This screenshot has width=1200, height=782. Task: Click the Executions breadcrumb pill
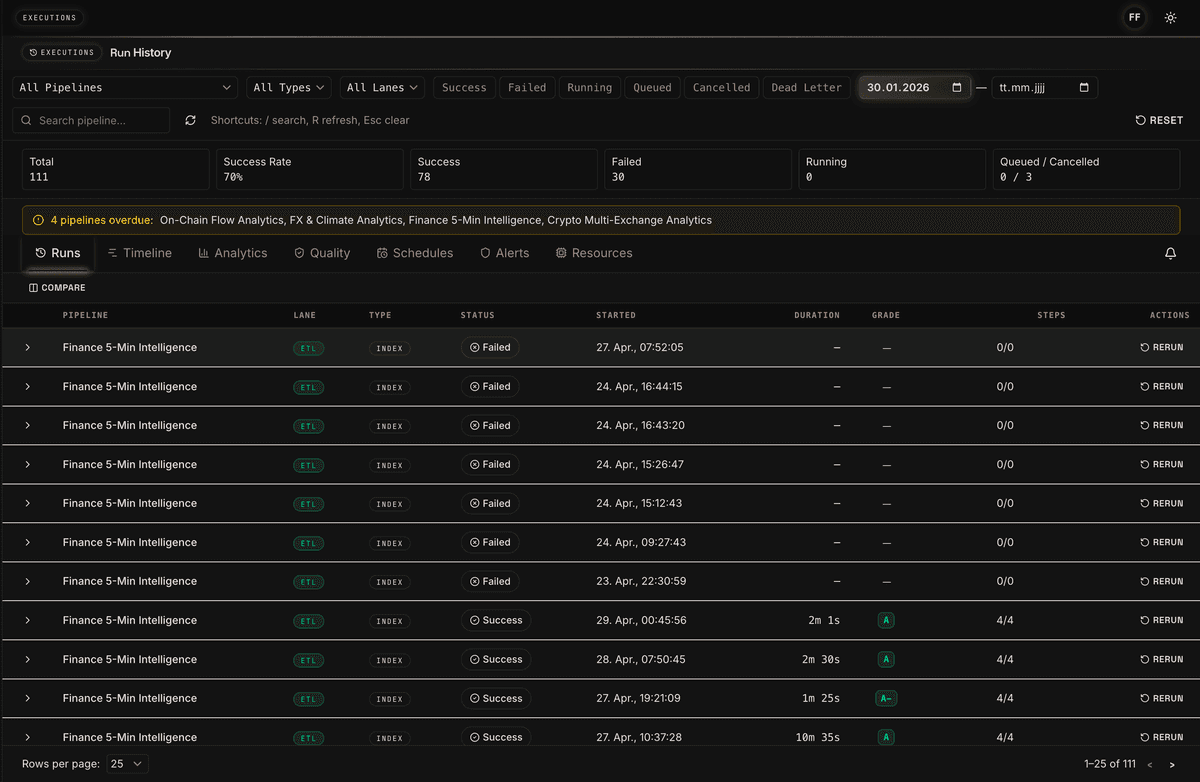click(62, 52)
